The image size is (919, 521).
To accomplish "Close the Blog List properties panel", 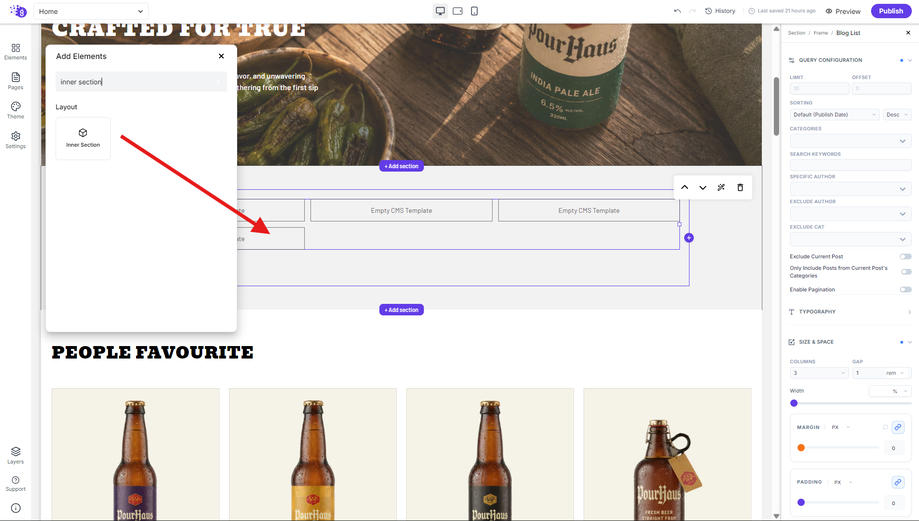I will click(908, 33).
